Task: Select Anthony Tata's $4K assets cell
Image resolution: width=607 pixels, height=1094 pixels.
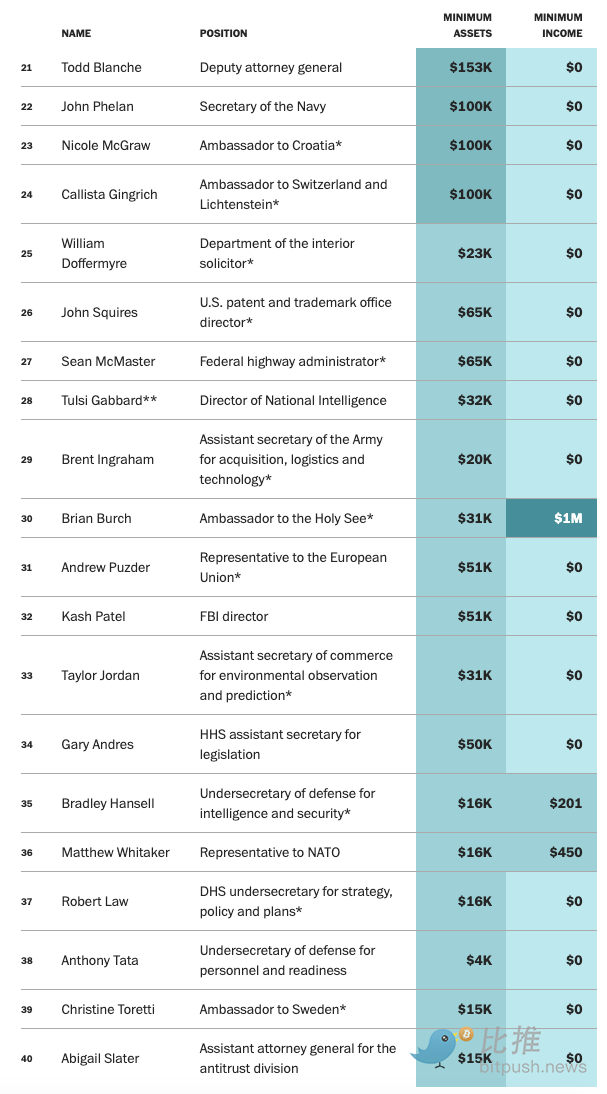Action: (x=461, y=960)
